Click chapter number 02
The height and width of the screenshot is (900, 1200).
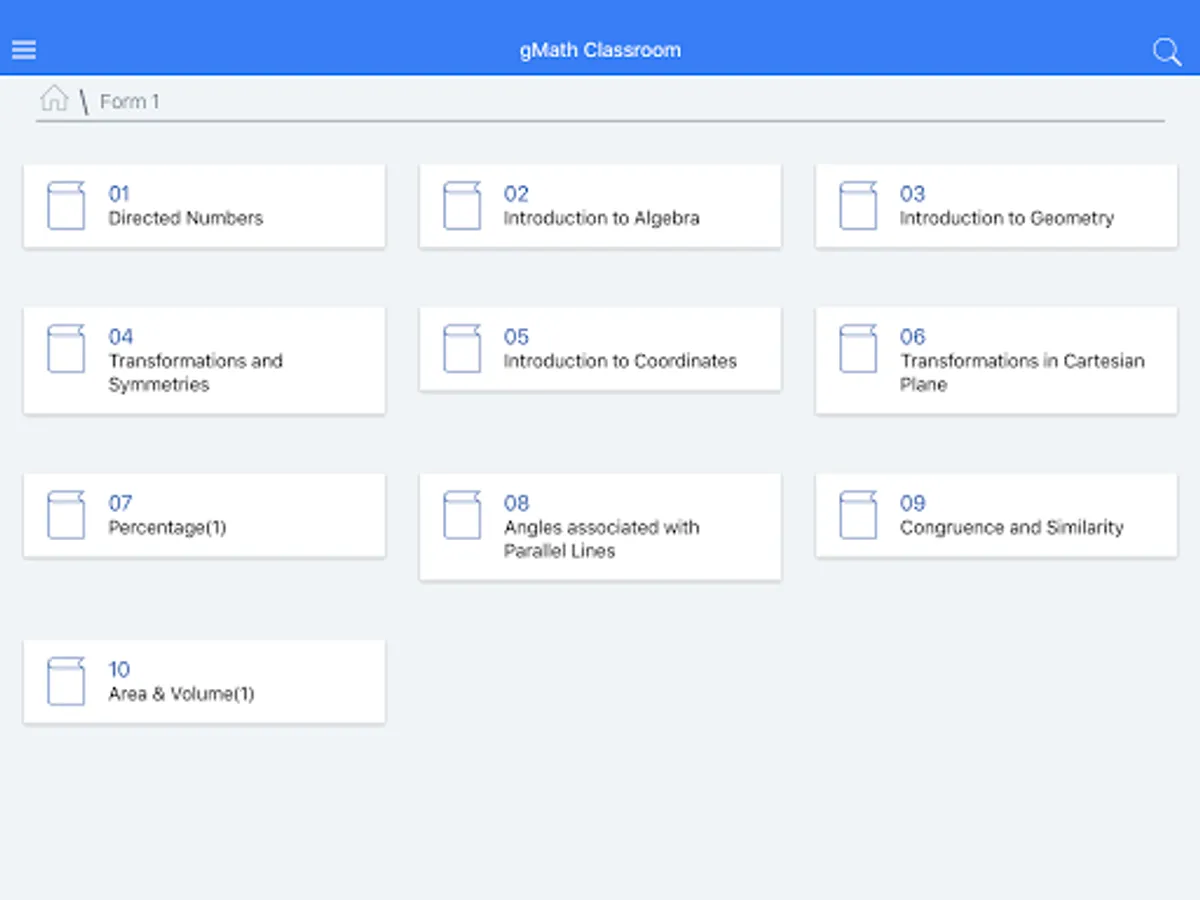[x=516, y=194]
